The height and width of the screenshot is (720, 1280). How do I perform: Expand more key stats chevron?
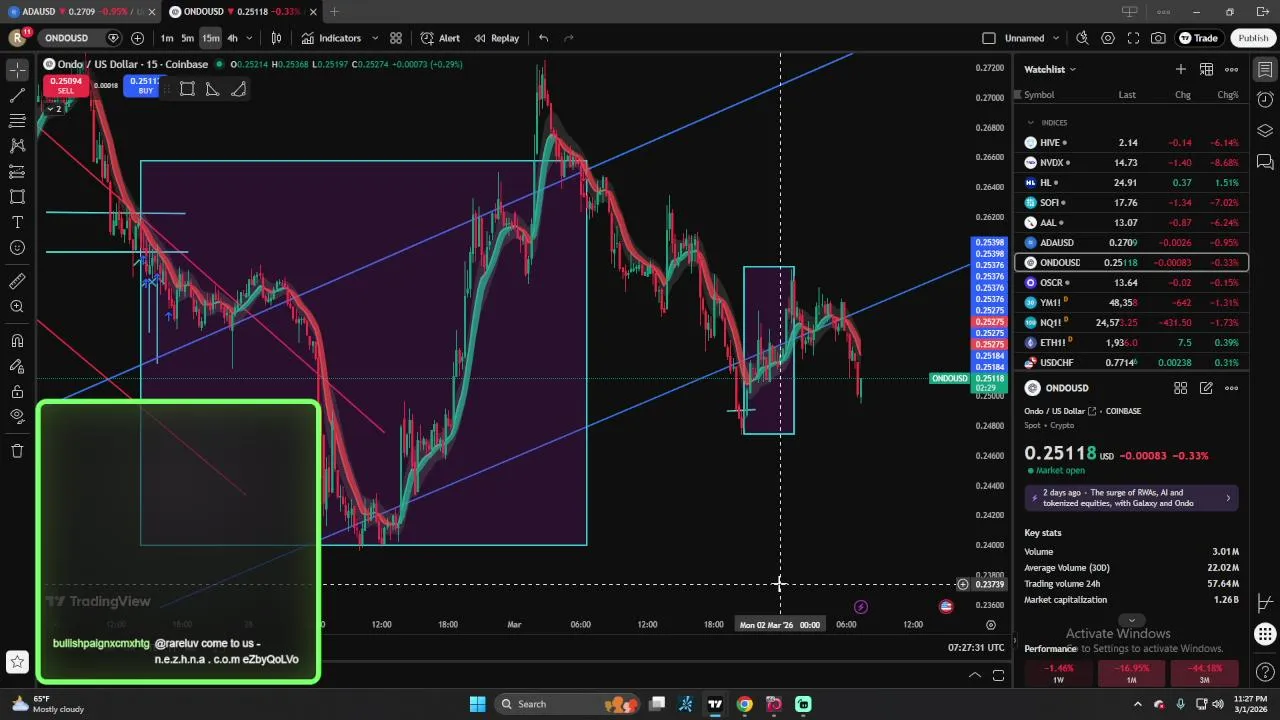(x=1131, y=620)
